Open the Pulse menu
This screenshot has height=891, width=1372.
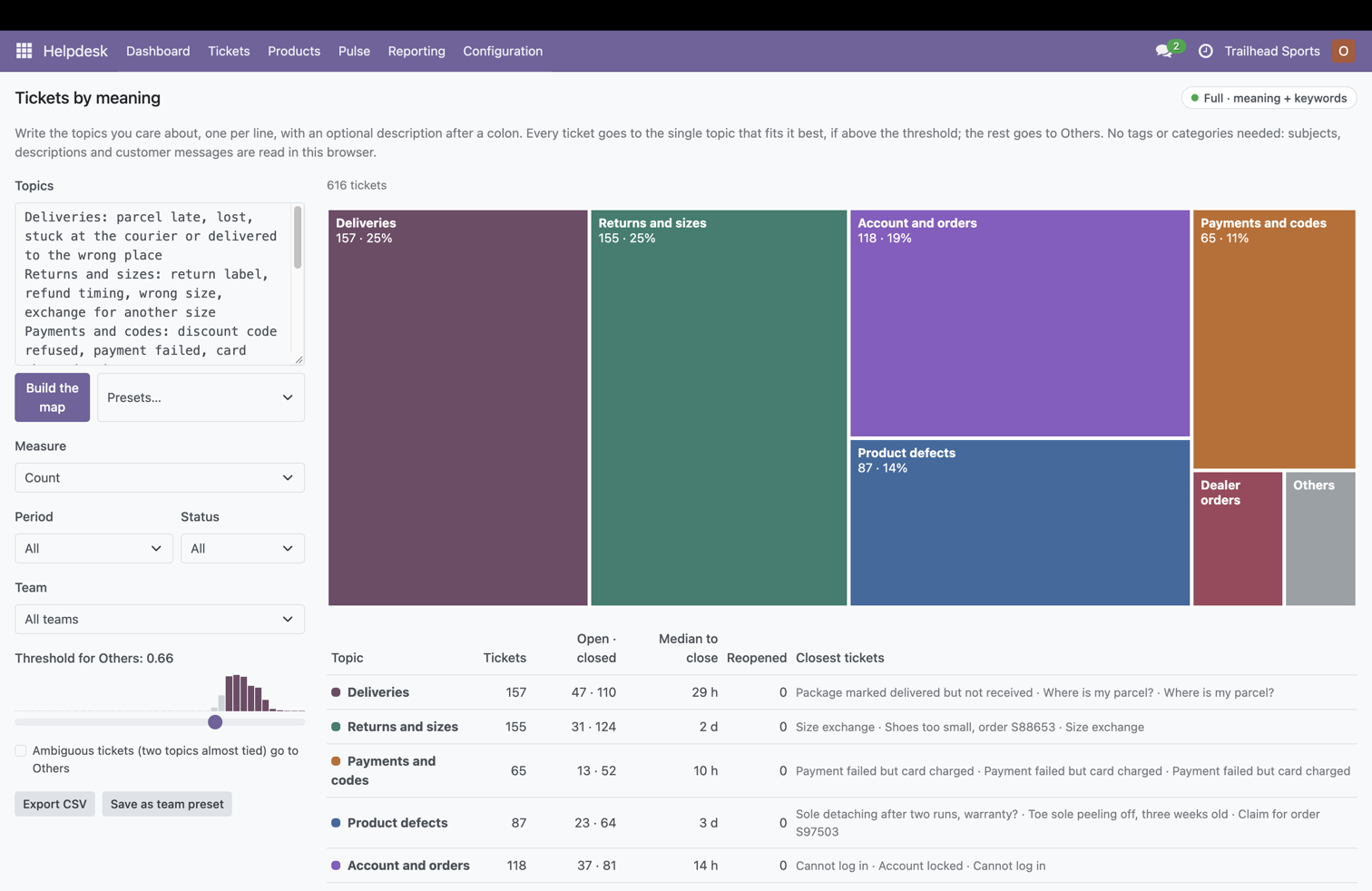354,51
